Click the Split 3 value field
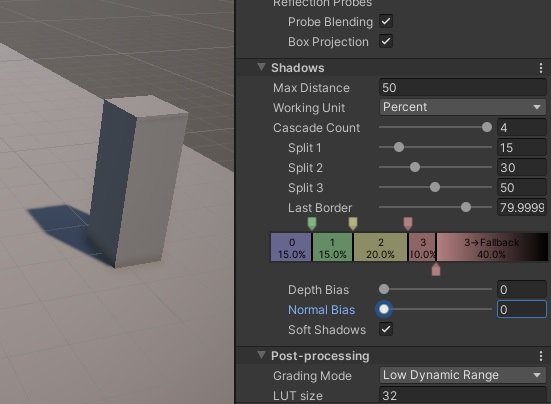 point(522,188)
